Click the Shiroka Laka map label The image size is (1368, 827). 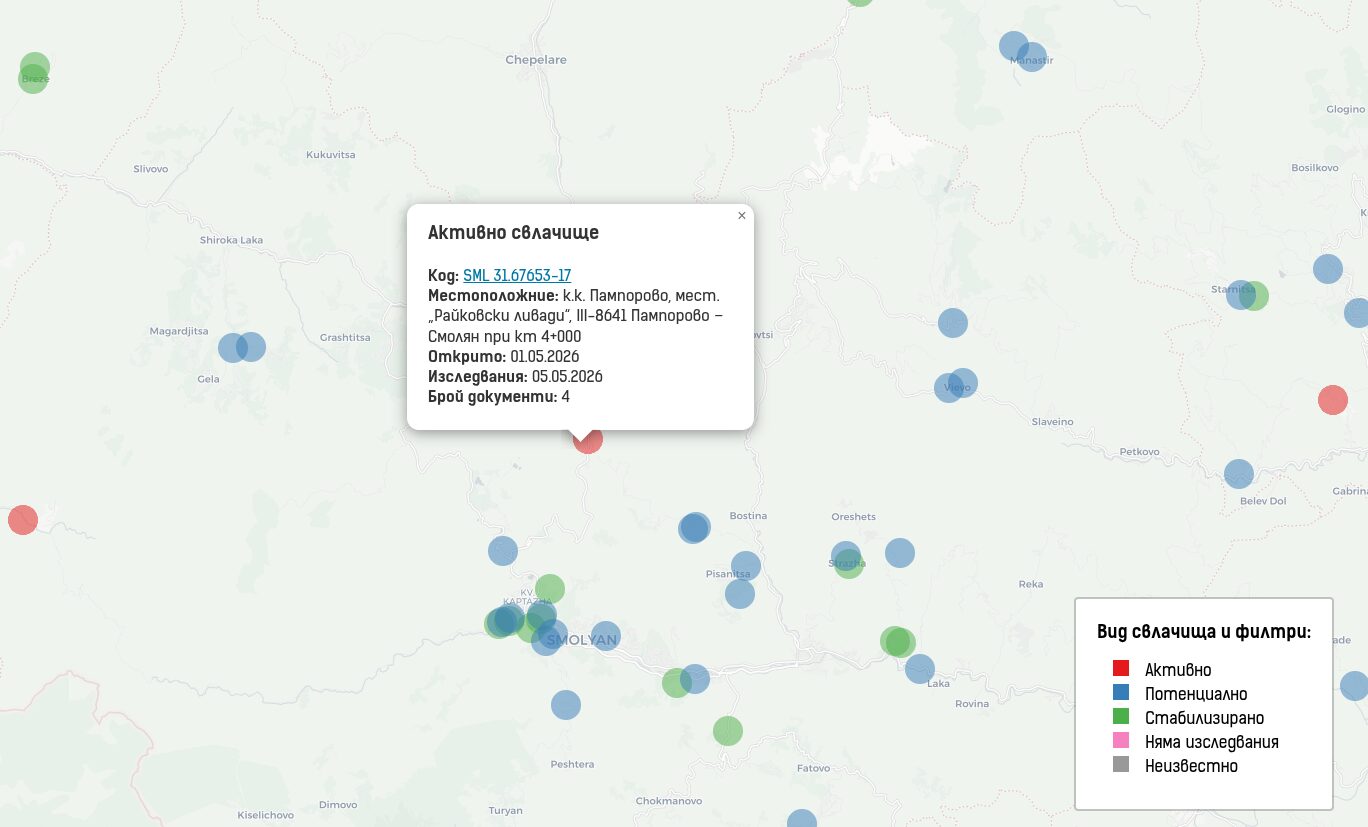[231, 240]
